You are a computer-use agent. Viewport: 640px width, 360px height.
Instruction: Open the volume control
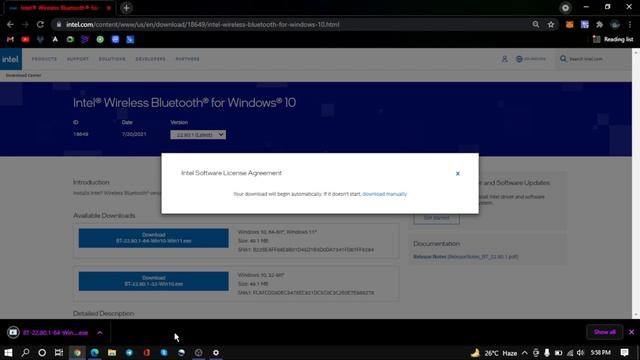coord(580,353)
